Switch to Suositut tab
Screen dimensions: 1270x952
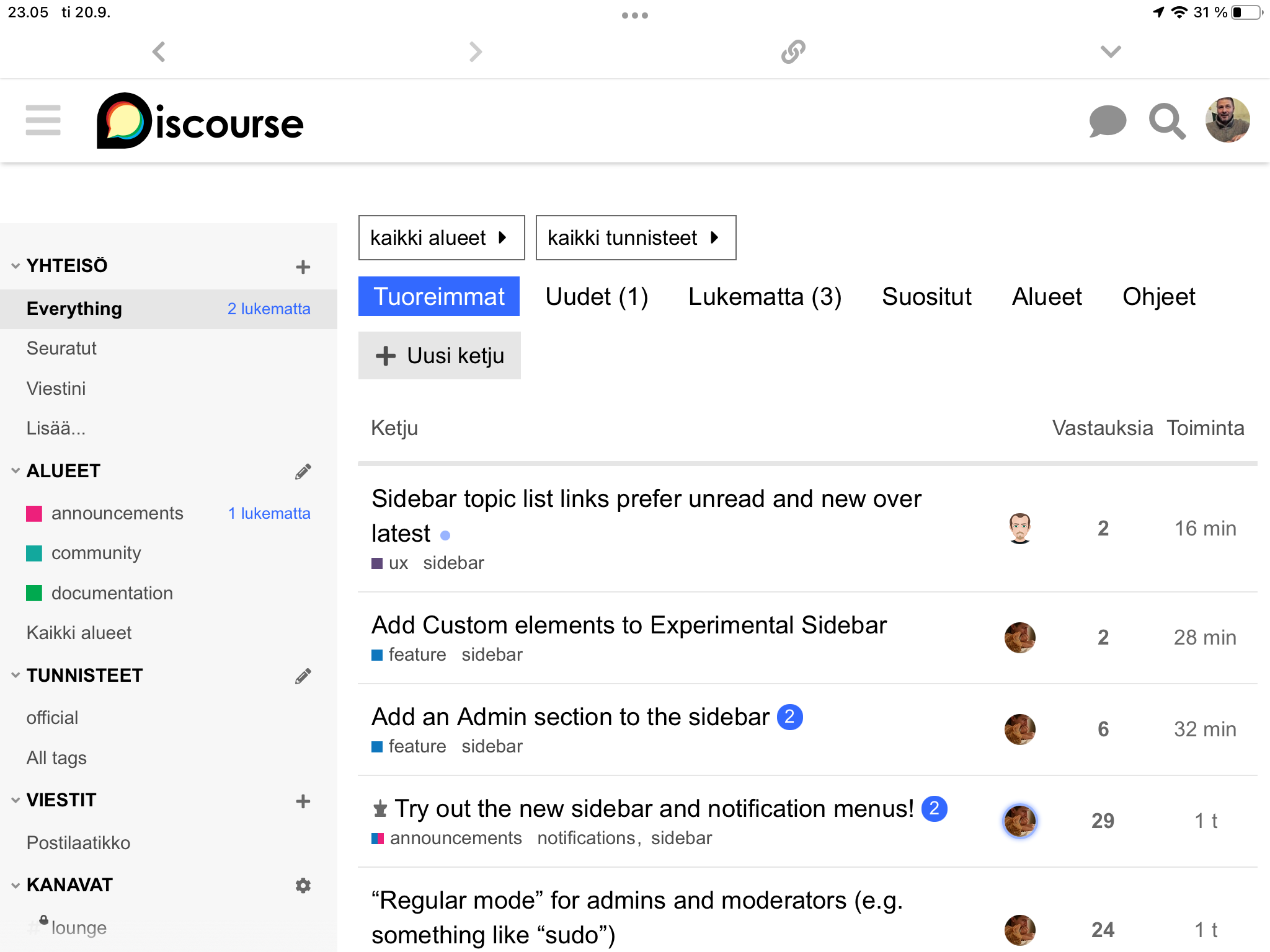click(x=926, y=297)
